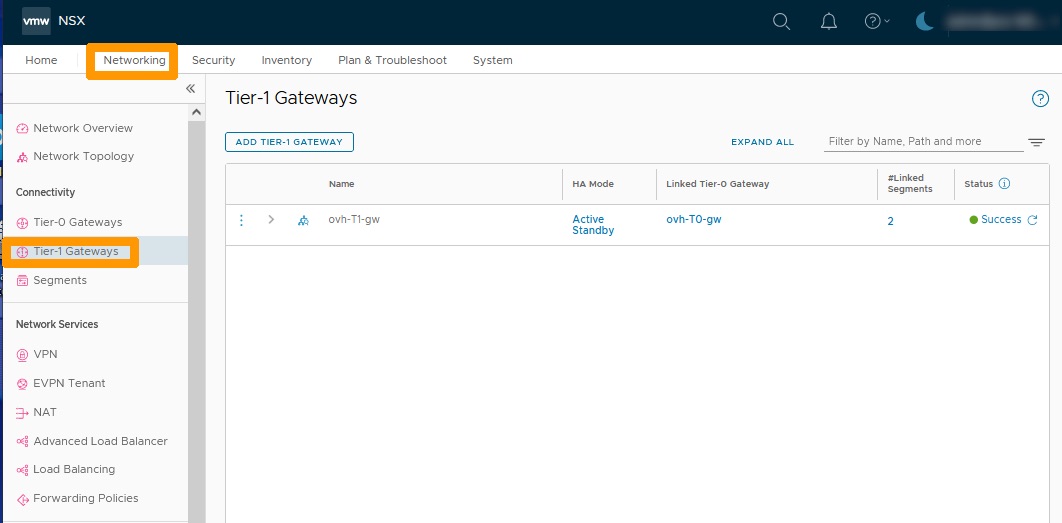The height and width of the screenshot is (523, 1062).
Task: Click the EVPN Tenant icon
Action: [x=22, y=383]
